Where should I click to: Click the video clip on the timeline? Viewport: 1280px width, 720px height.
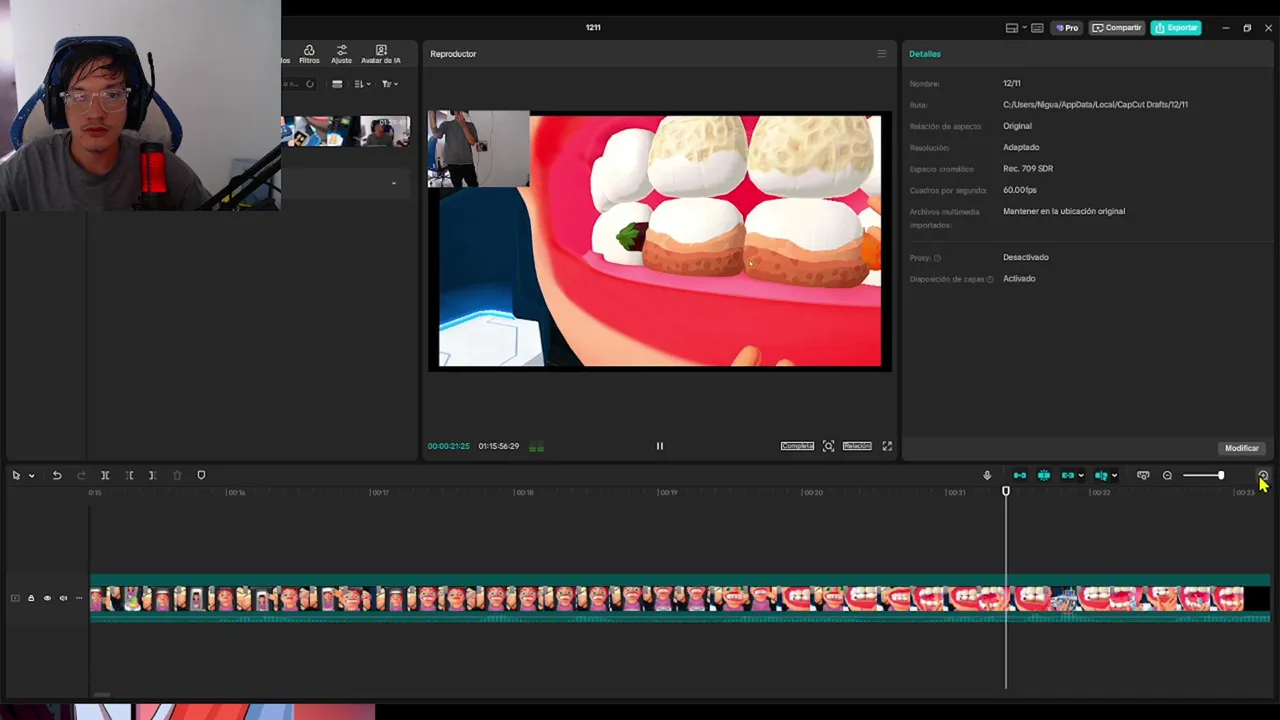[x=680, y=598]
